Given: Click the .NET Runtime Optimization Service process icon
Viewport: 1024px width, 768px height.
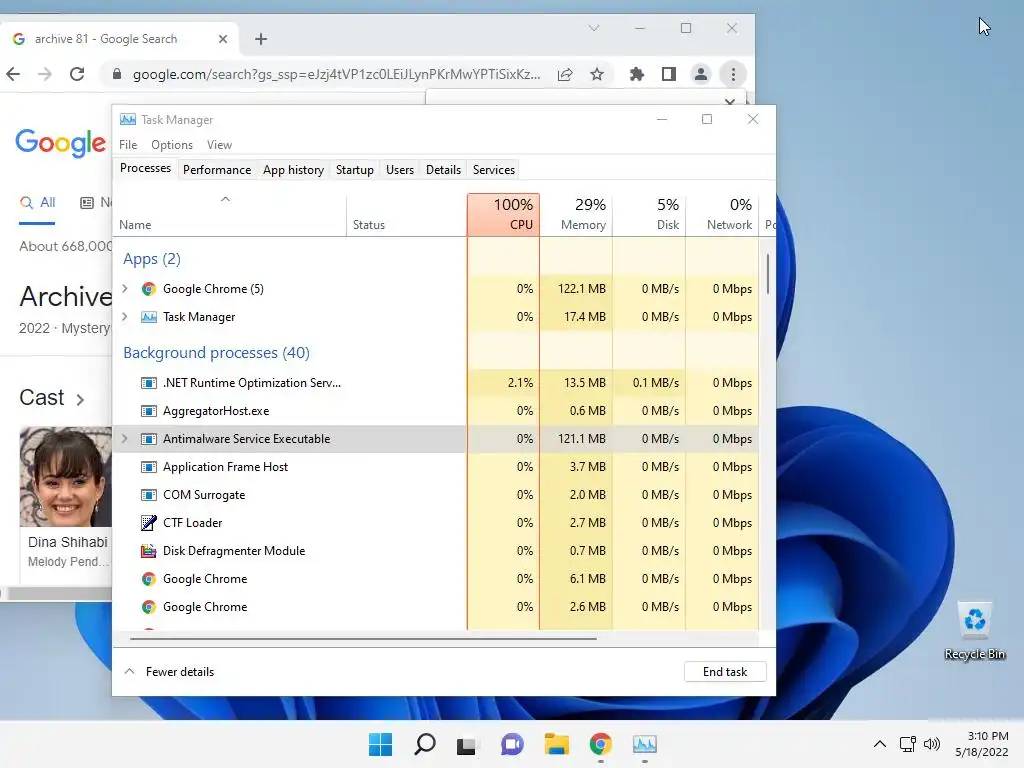Looking at the screenshot, I should click(149, 383).
